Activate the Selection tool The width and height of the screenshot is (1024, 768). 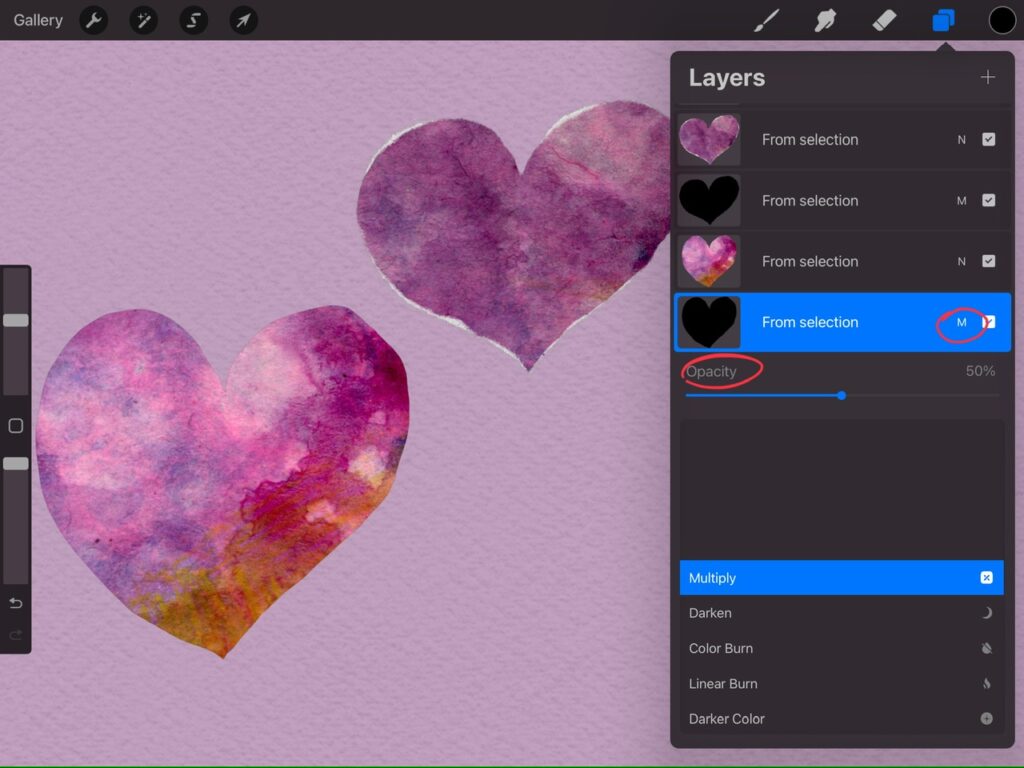click(193, 20)
